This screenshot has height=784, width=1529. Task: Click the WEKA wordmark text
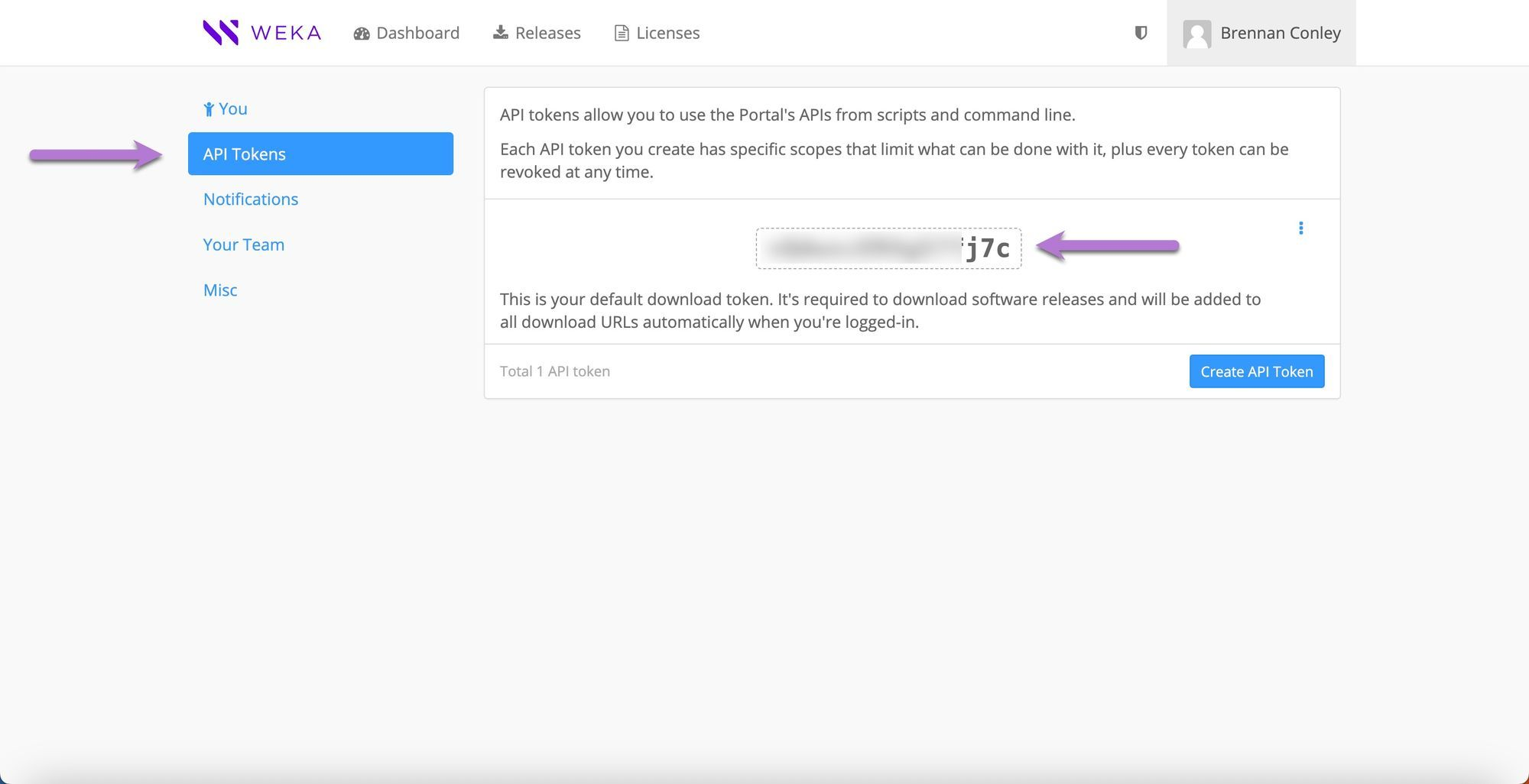pos(286,33)
